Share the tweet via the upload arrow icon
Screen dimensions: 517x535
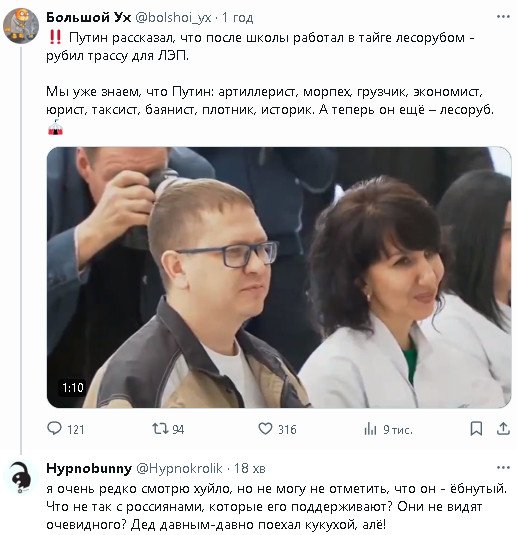(x=503, y=429)
